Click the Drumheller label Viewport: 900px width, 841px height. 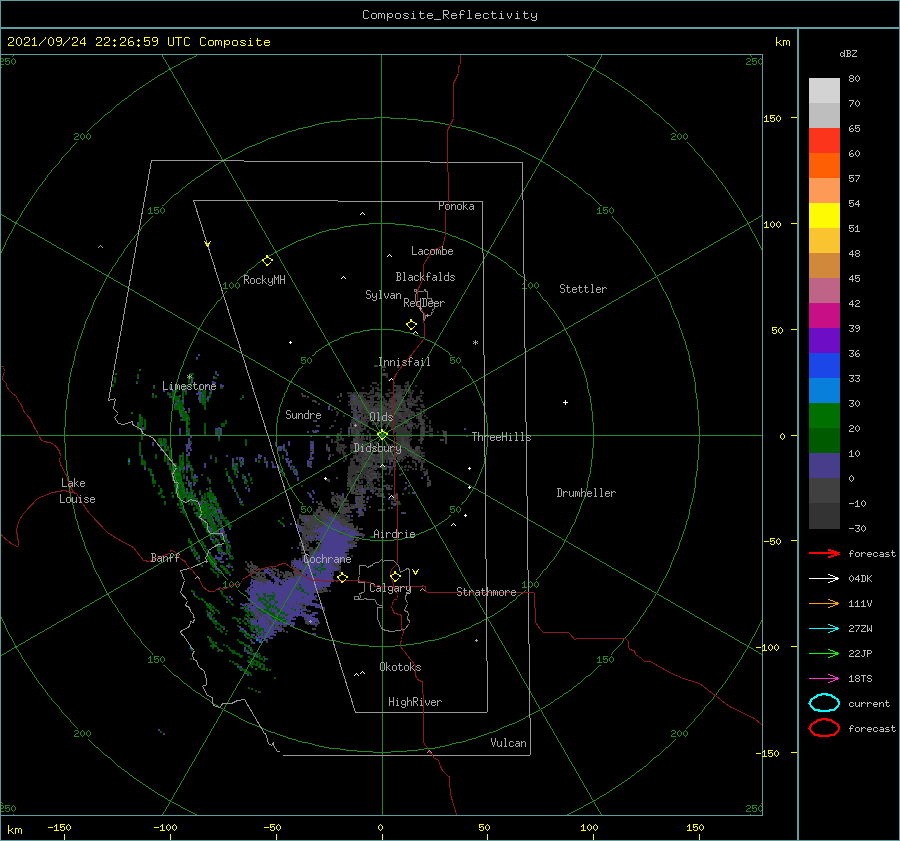click(586, 493)
